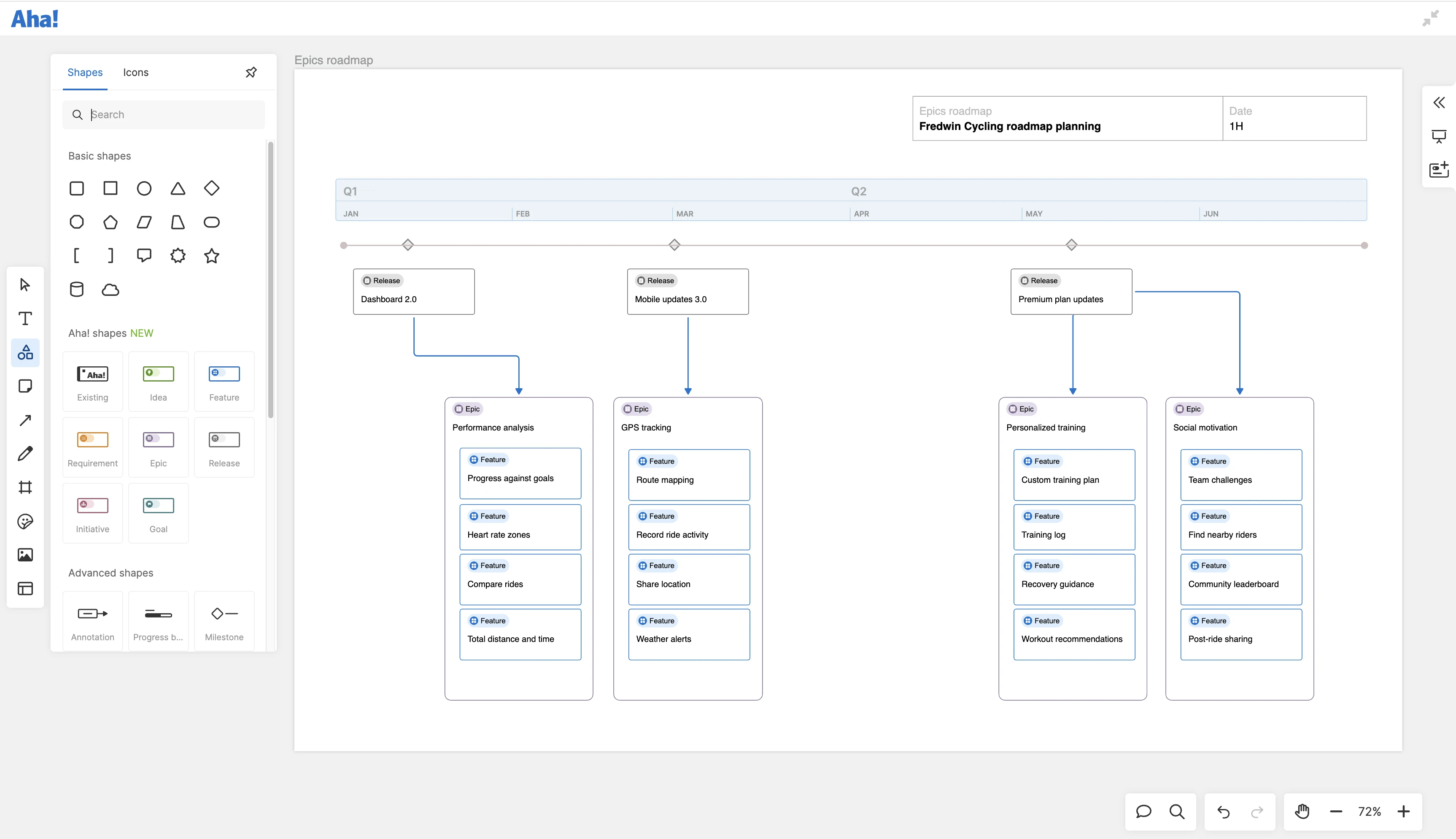Select the frame tool
1456x839 pixels.
coord(25,487)
